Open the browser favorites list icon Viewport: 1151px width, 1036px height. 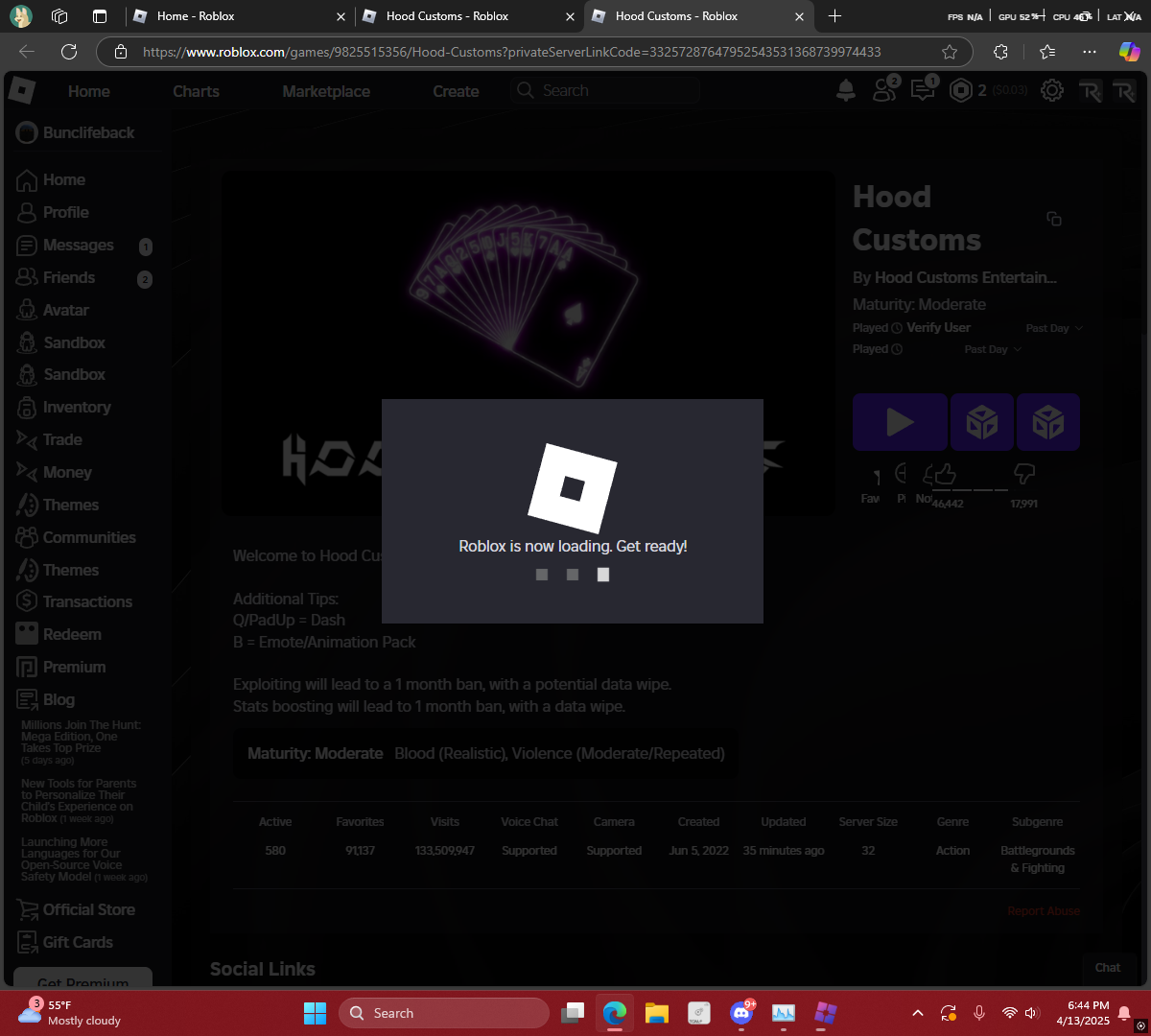[1046, 52]
